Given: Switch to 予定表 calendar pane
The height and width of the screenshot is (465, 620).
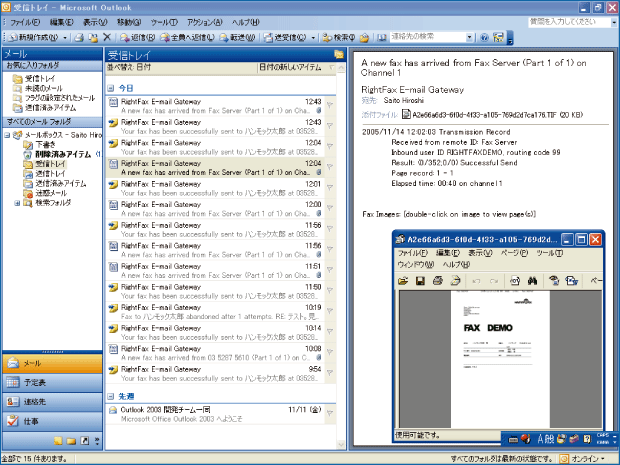Looking at the screenshot, I should (52, 382).
